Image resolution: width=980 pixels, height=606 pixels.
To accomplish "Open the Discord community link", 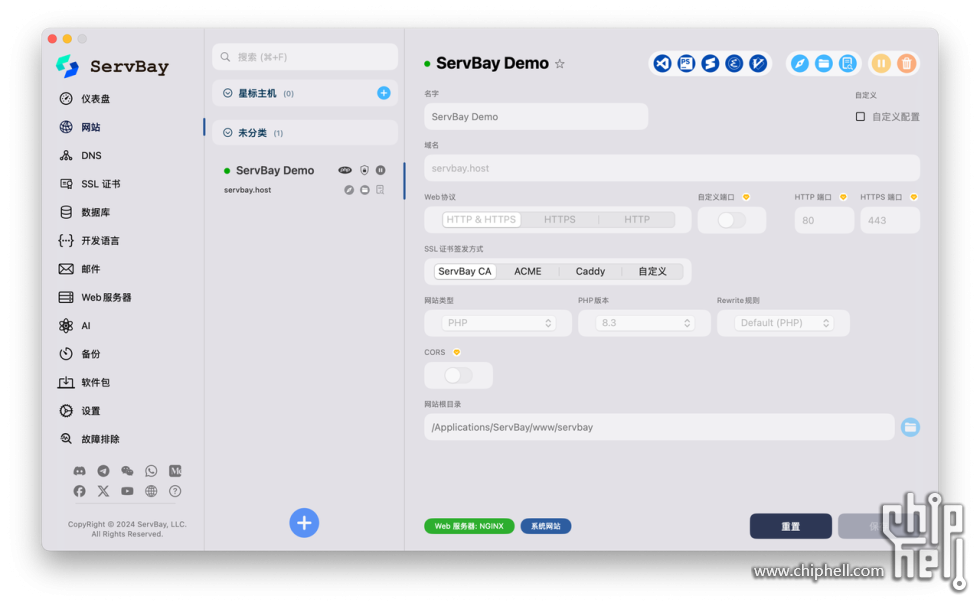I will 79,471.
